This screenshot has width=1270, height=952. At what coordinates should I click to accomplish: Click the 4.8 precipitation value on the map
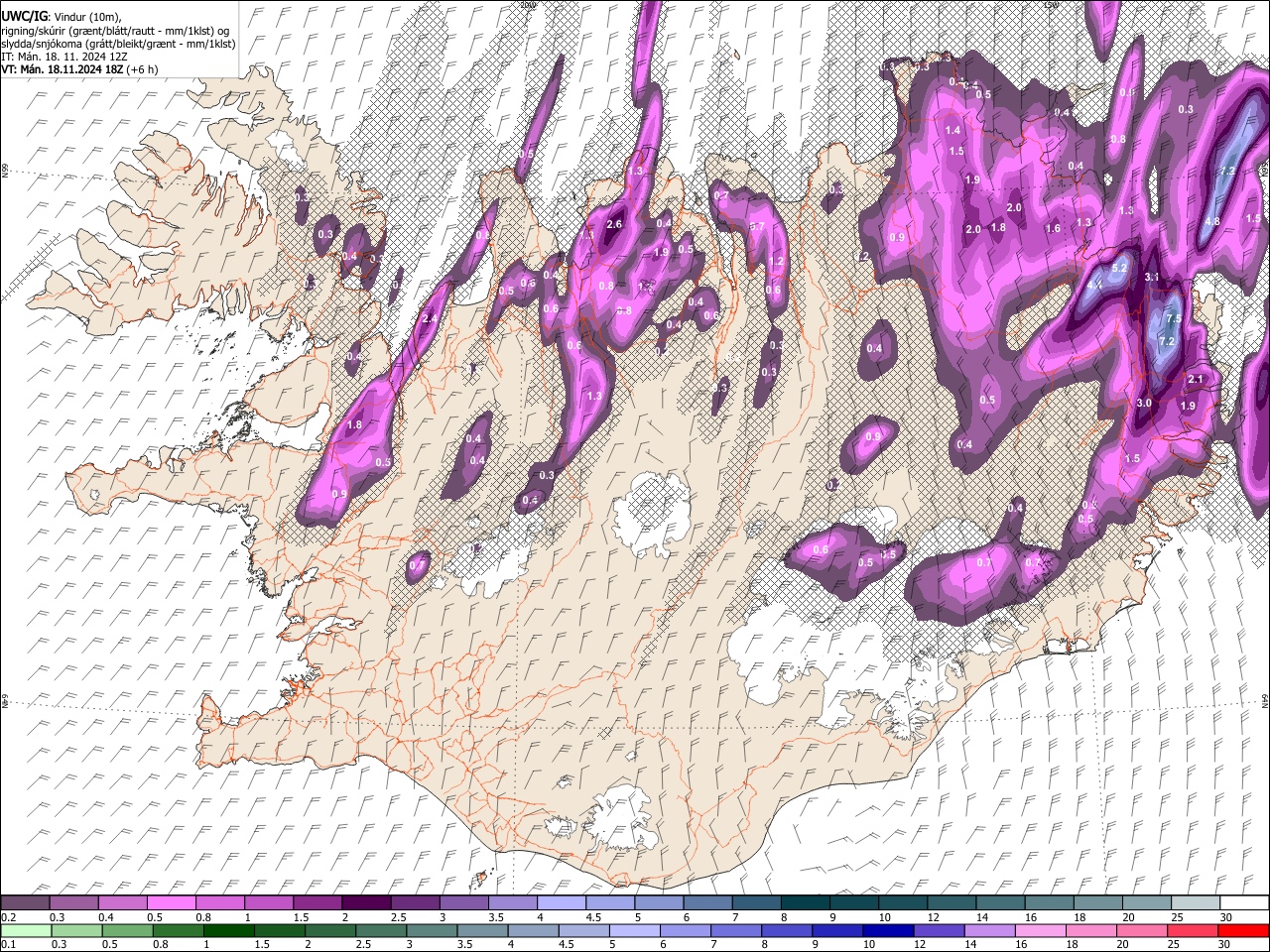1211,221
